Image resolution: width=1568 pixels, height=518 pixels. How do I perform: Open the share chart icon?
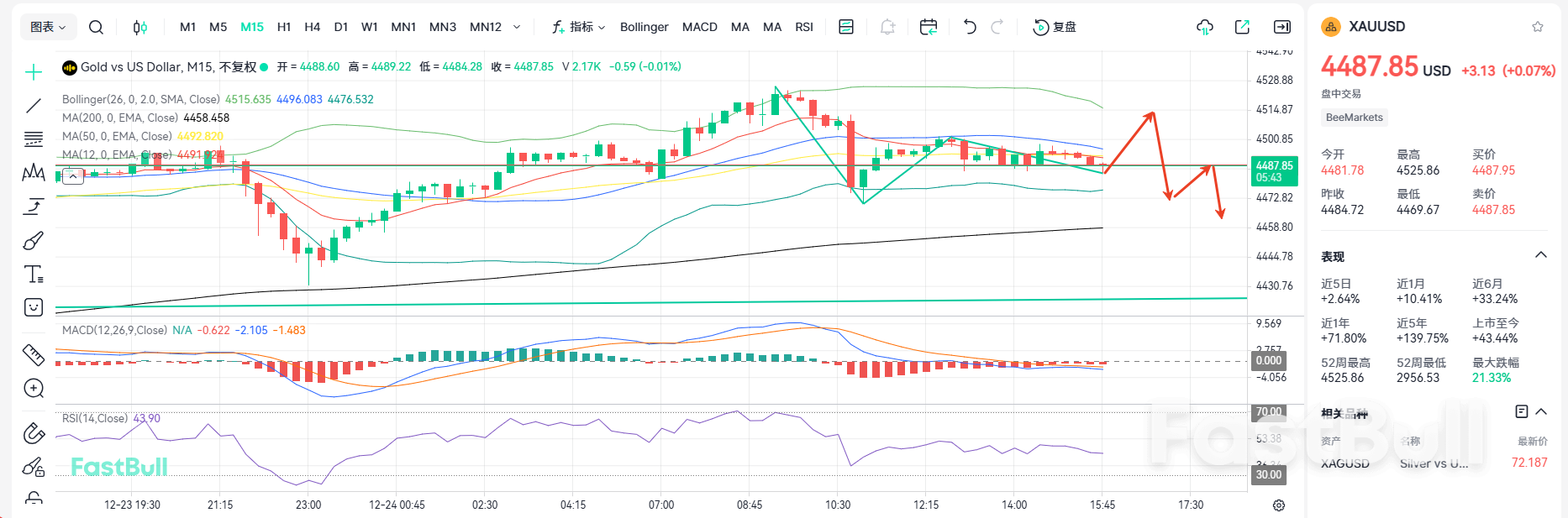click(x=1242, y=27)
